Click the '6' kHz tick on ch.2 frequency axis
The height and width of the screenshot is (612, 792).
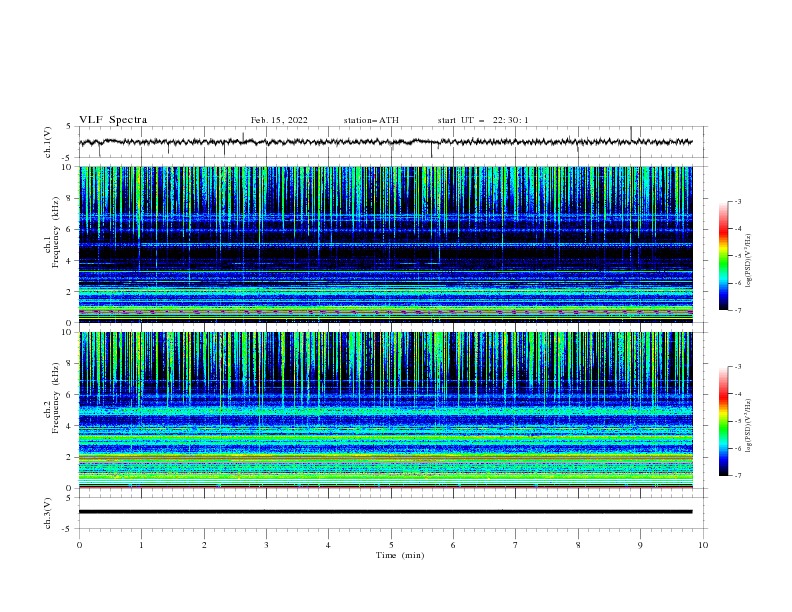(x=71, y=395)
